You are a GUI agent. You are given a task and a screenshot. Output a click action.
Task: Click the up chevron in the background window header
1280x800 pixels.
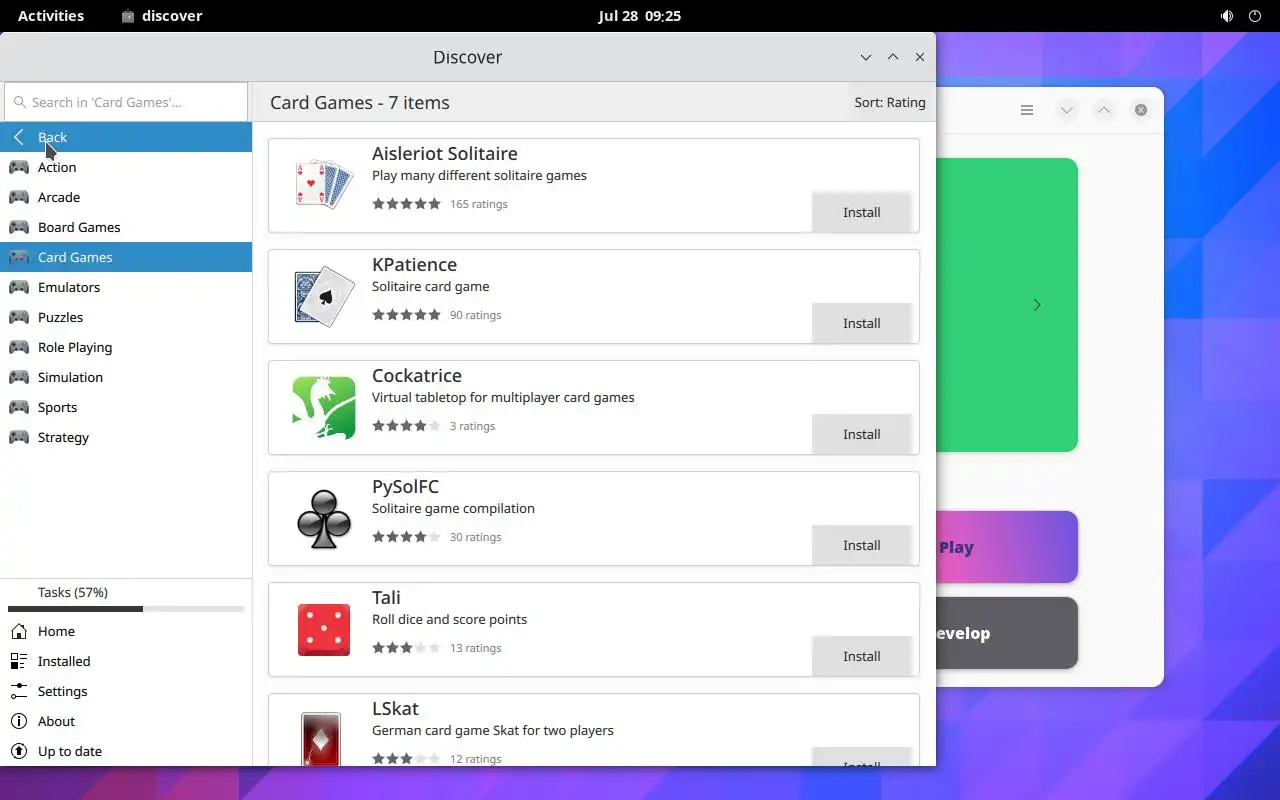tap(1104, 110)
